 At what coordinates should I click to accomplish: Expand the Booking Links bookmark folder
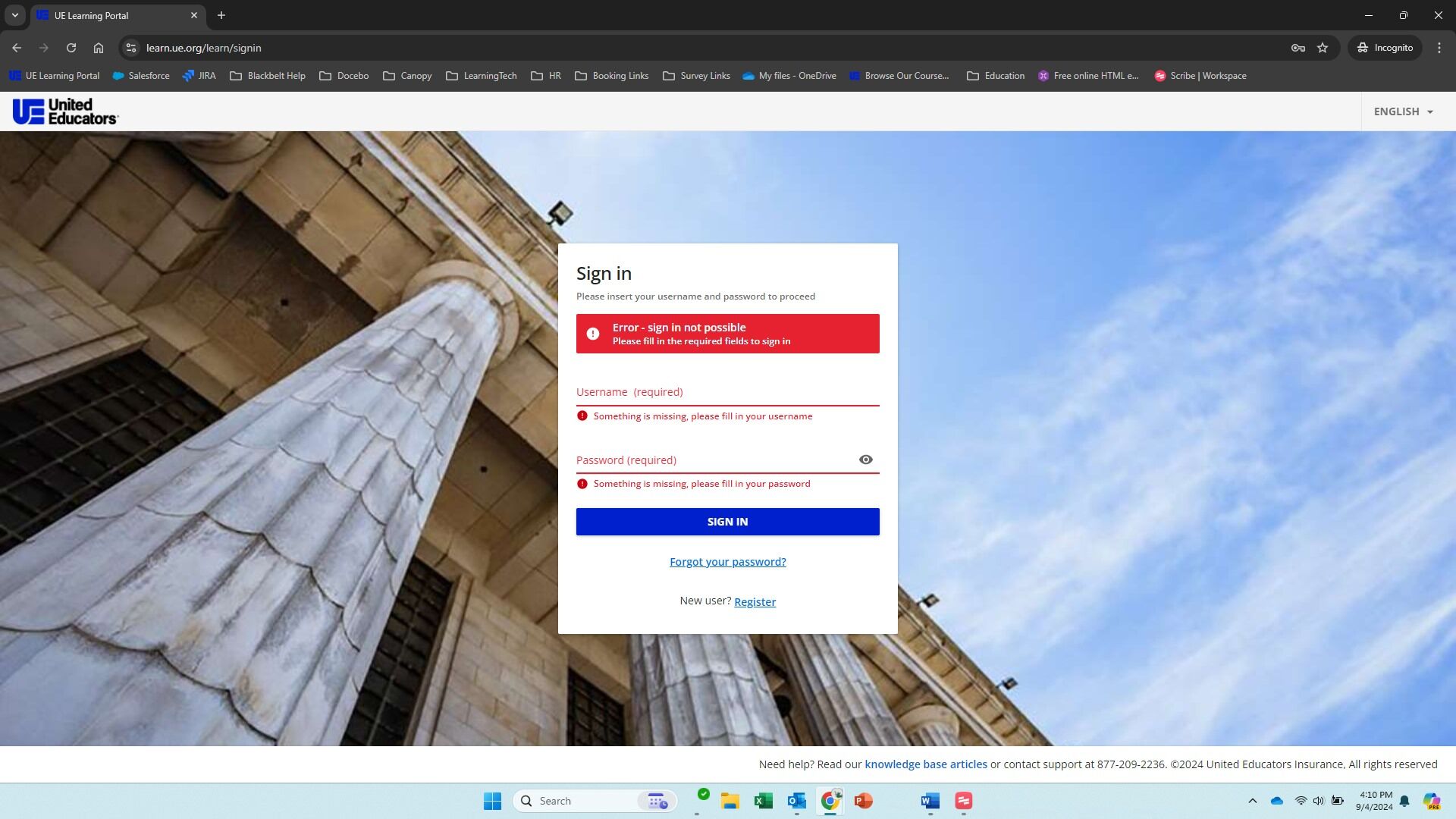point(612,76)
